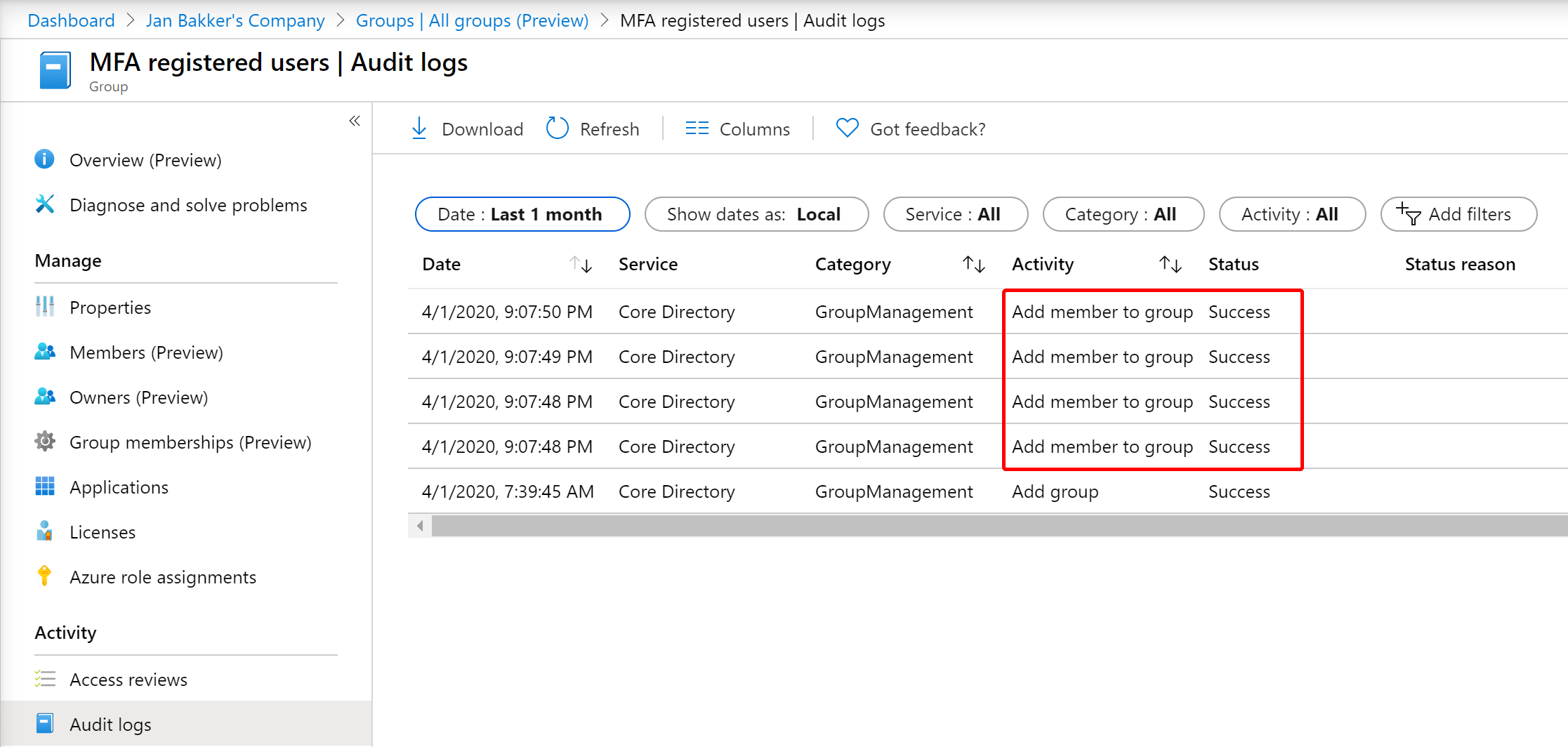Click the Add filters button
The image size is (1568, 747).
1458,214
